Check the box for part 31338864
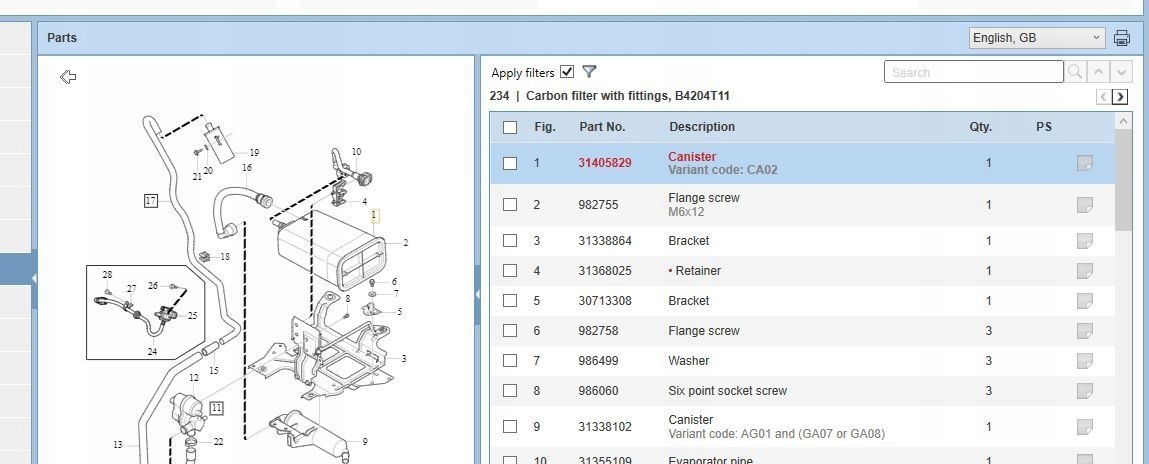Viewport: 1149px width, 464px height. (510, 241)
